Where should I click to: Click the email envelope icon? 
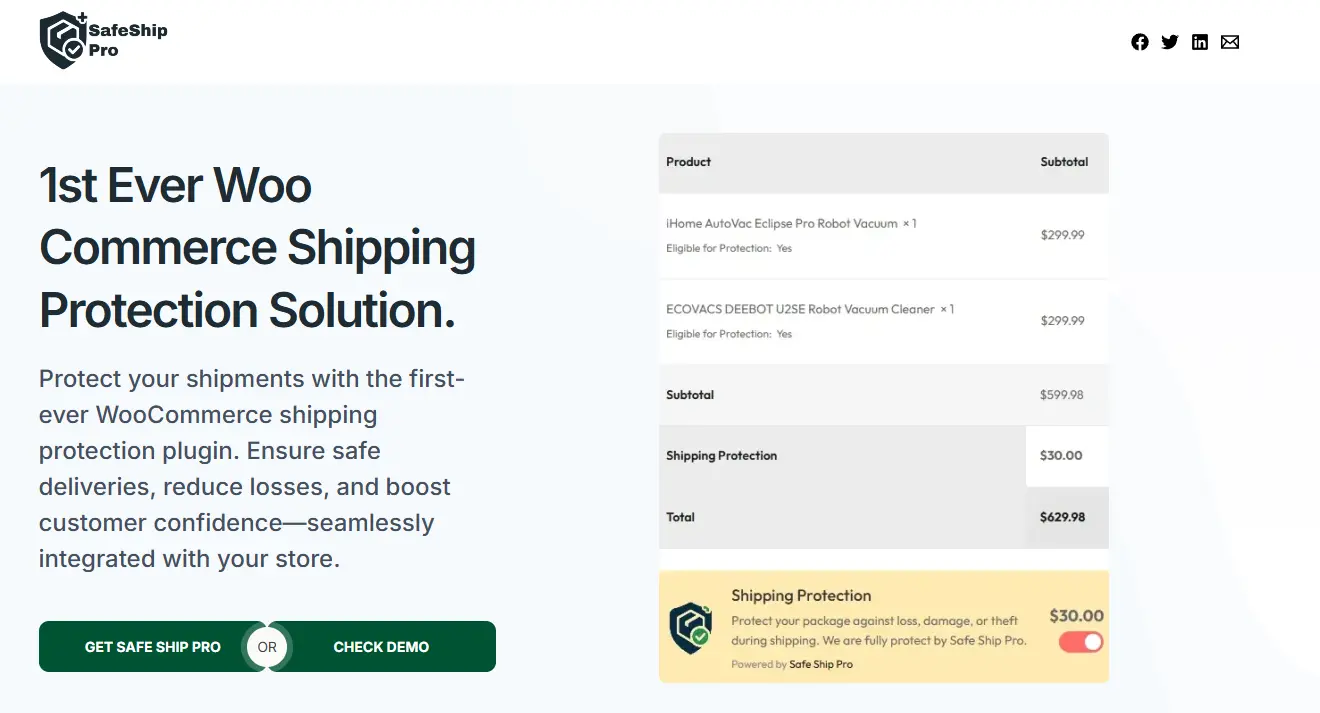coord(1230,42)
